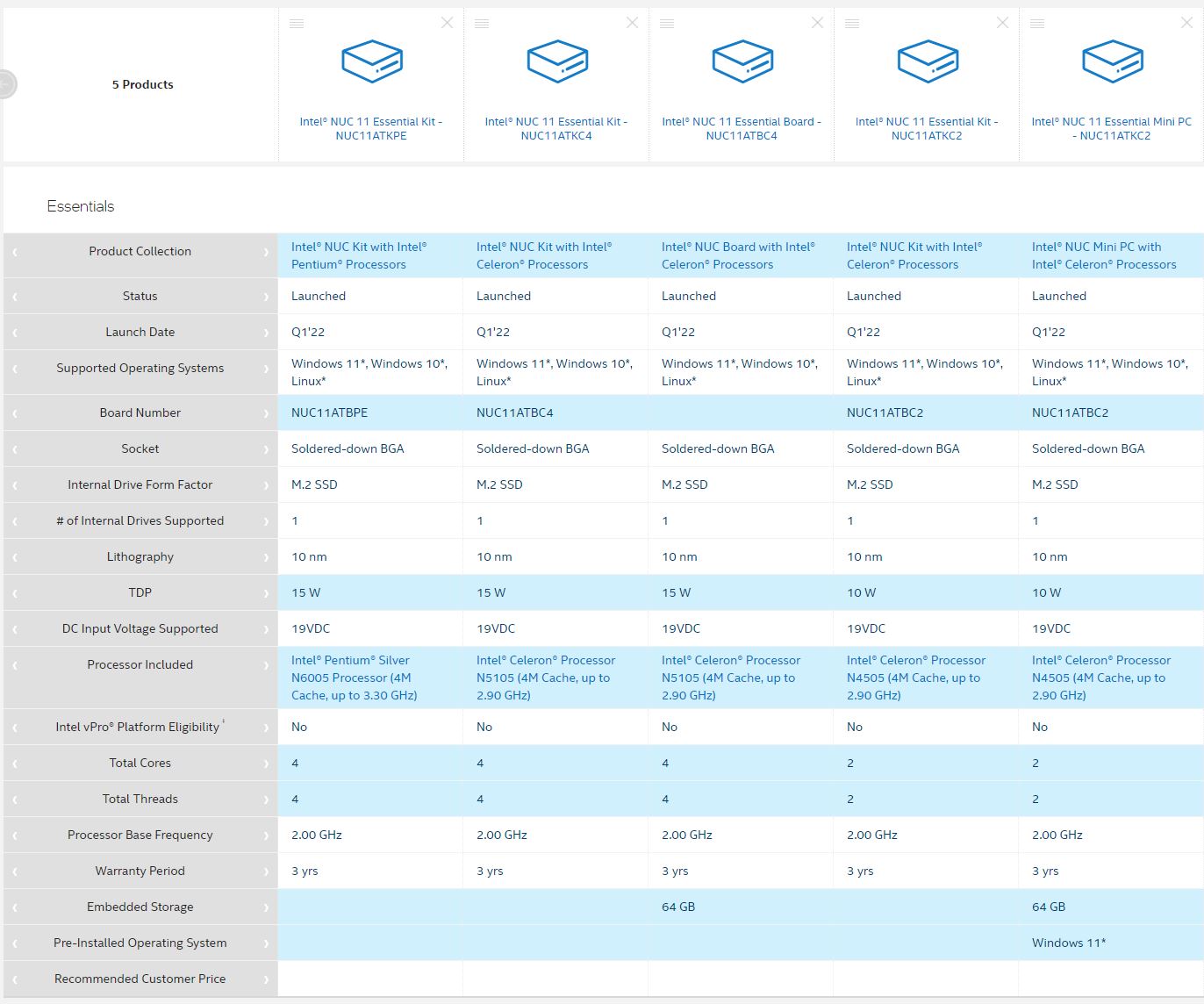The image size is (1204, 1004).
Task: Click the right chevron on the Launch Date row
Action: [x=266, y=333]
